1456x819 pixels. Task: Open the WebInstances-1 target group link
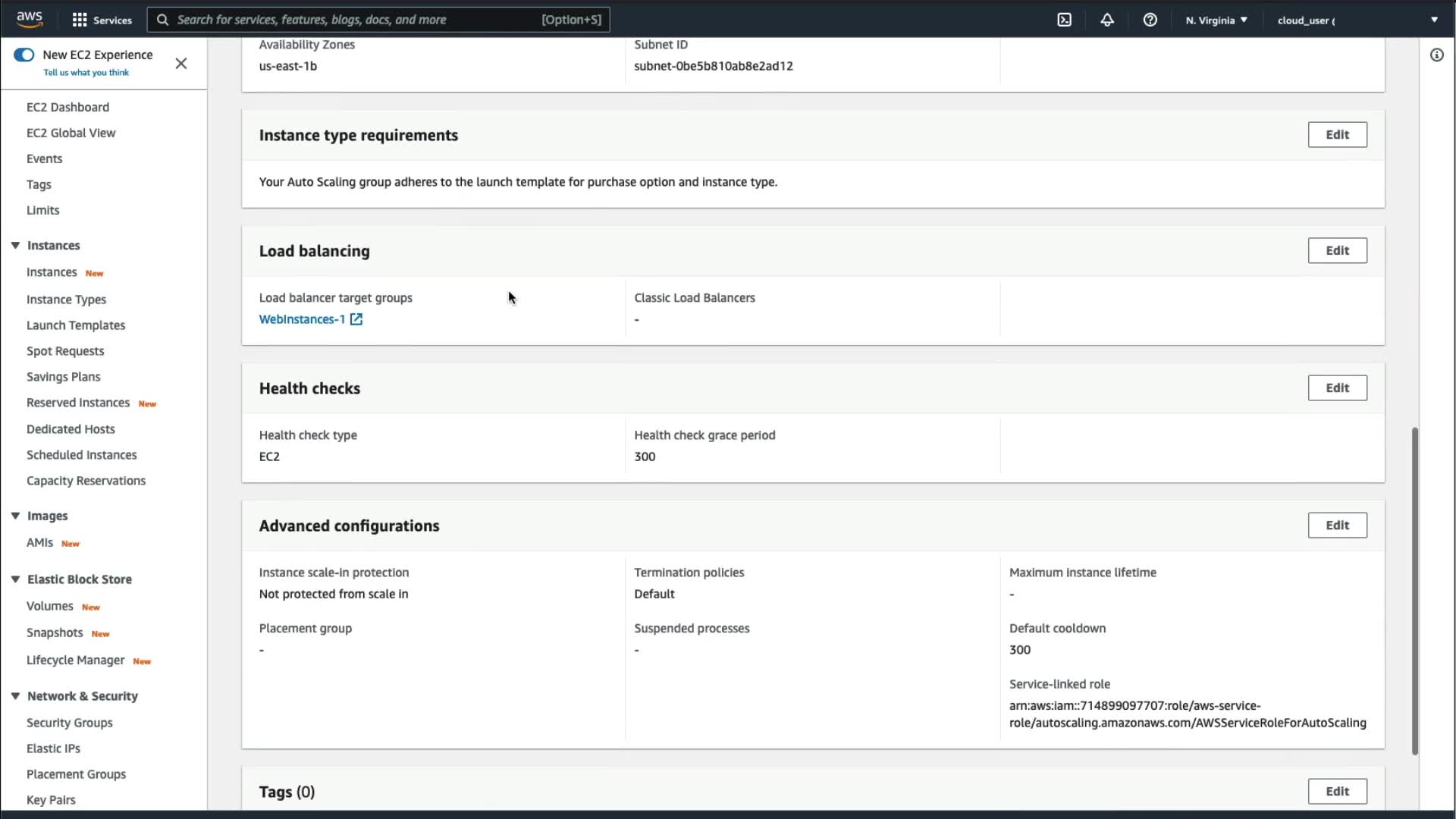[302, 319]
